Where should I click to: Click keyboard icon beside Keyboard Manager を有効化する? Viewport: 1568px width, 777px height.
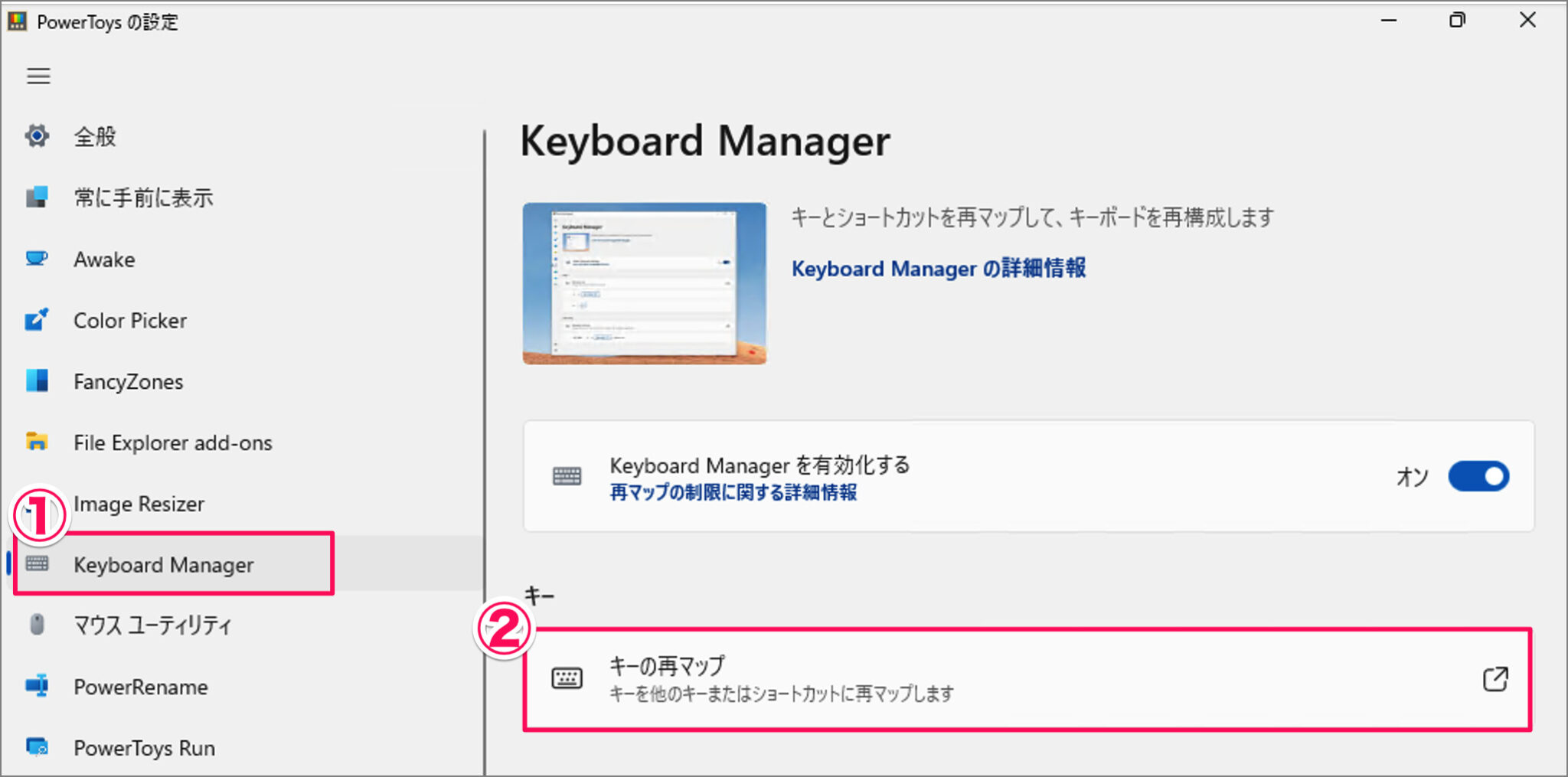pos(567,477)
